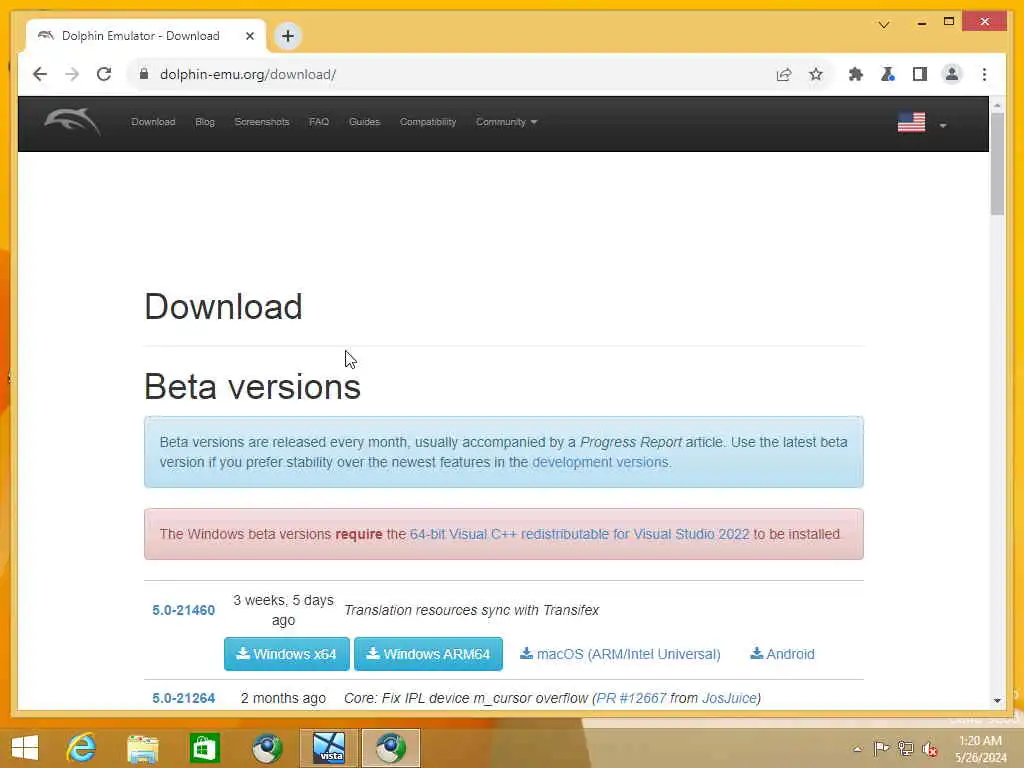The image size is (1024, 768).
Task: Open version 5.0-21264 link
Action: click(184, 698)
